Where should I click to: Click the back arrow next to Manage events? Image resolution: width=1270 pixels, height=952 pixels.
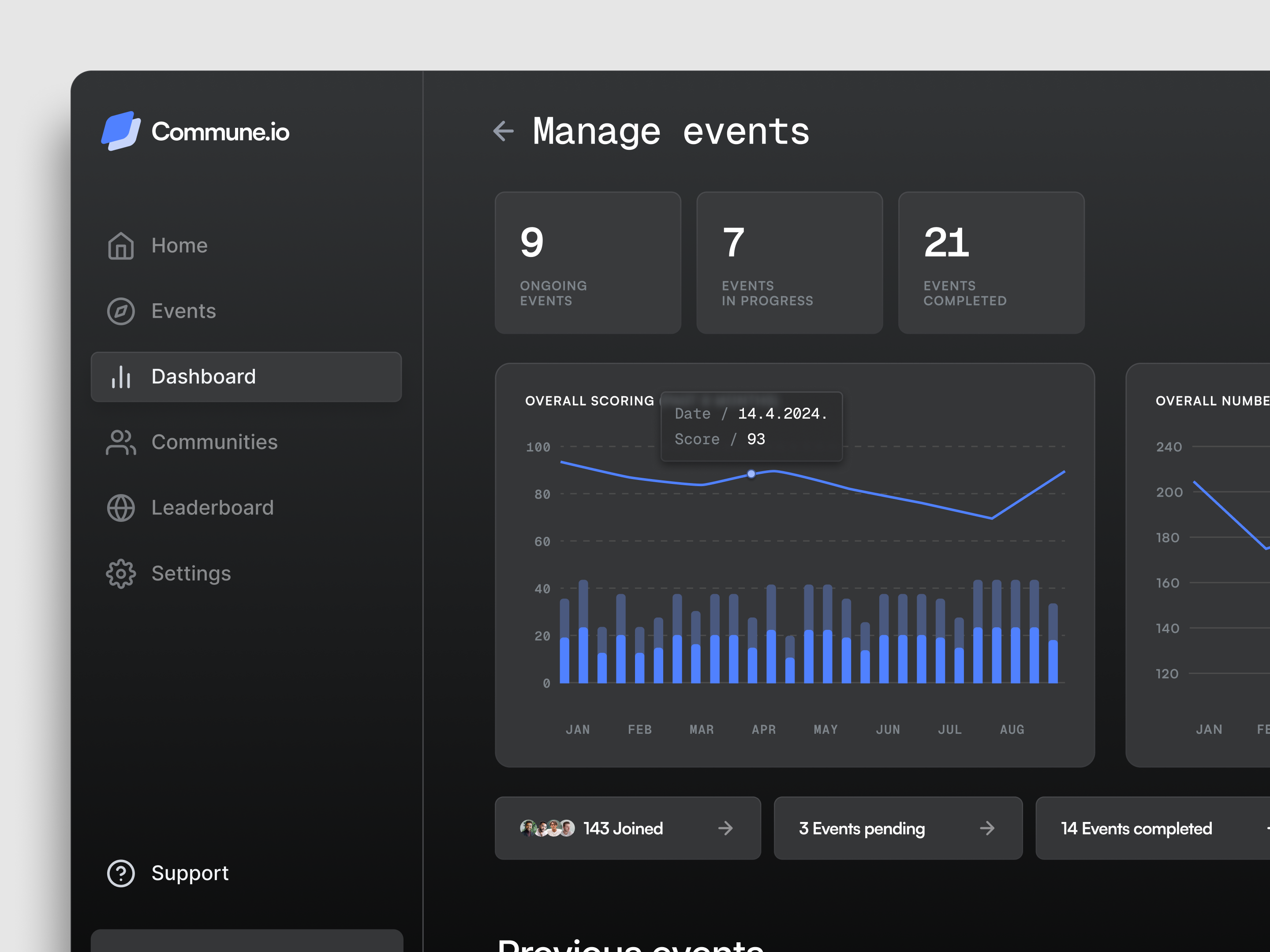point(504,131)
